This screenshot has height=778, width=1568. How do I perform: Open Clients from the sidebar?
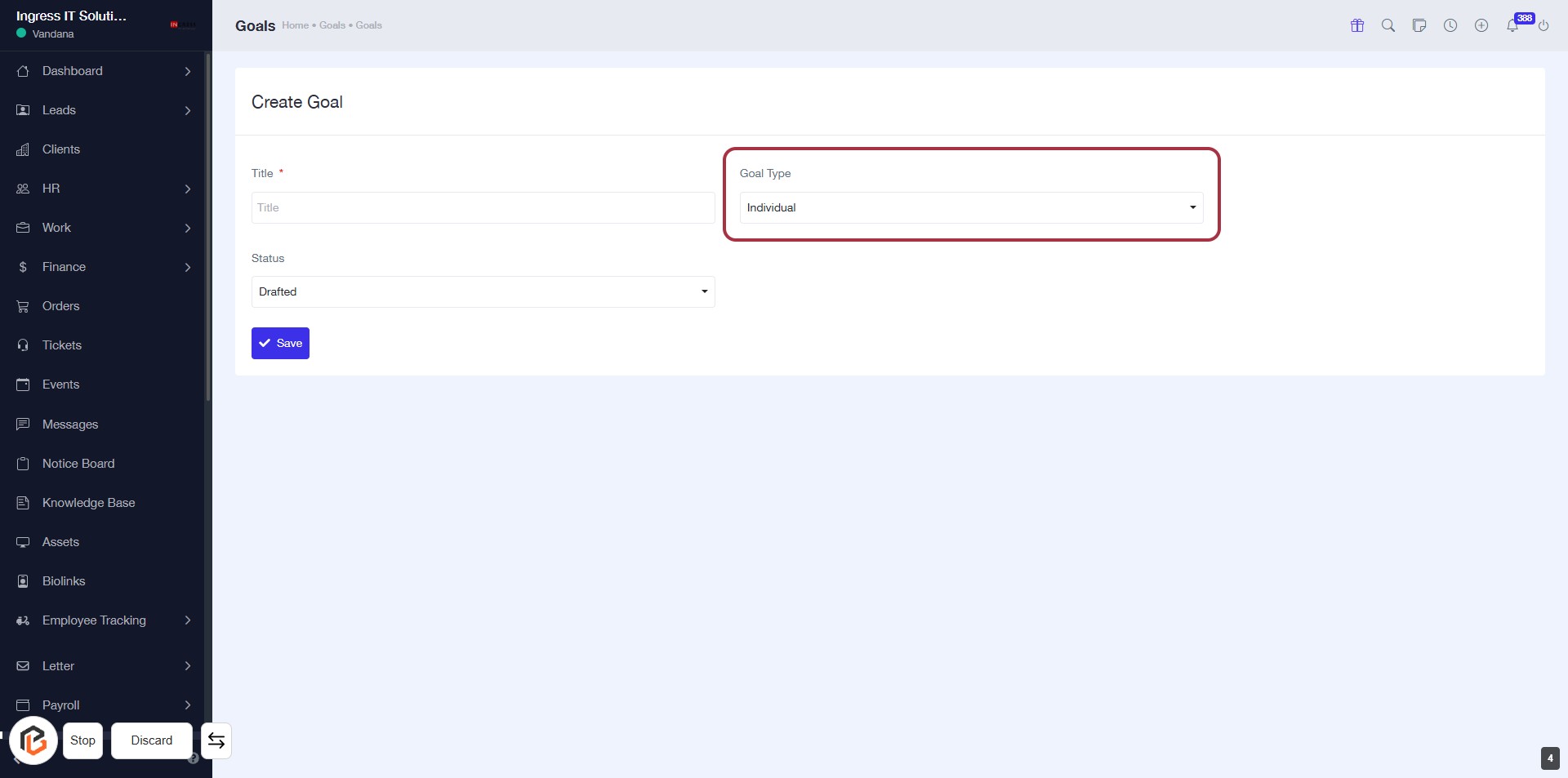[x=61, y=149]
